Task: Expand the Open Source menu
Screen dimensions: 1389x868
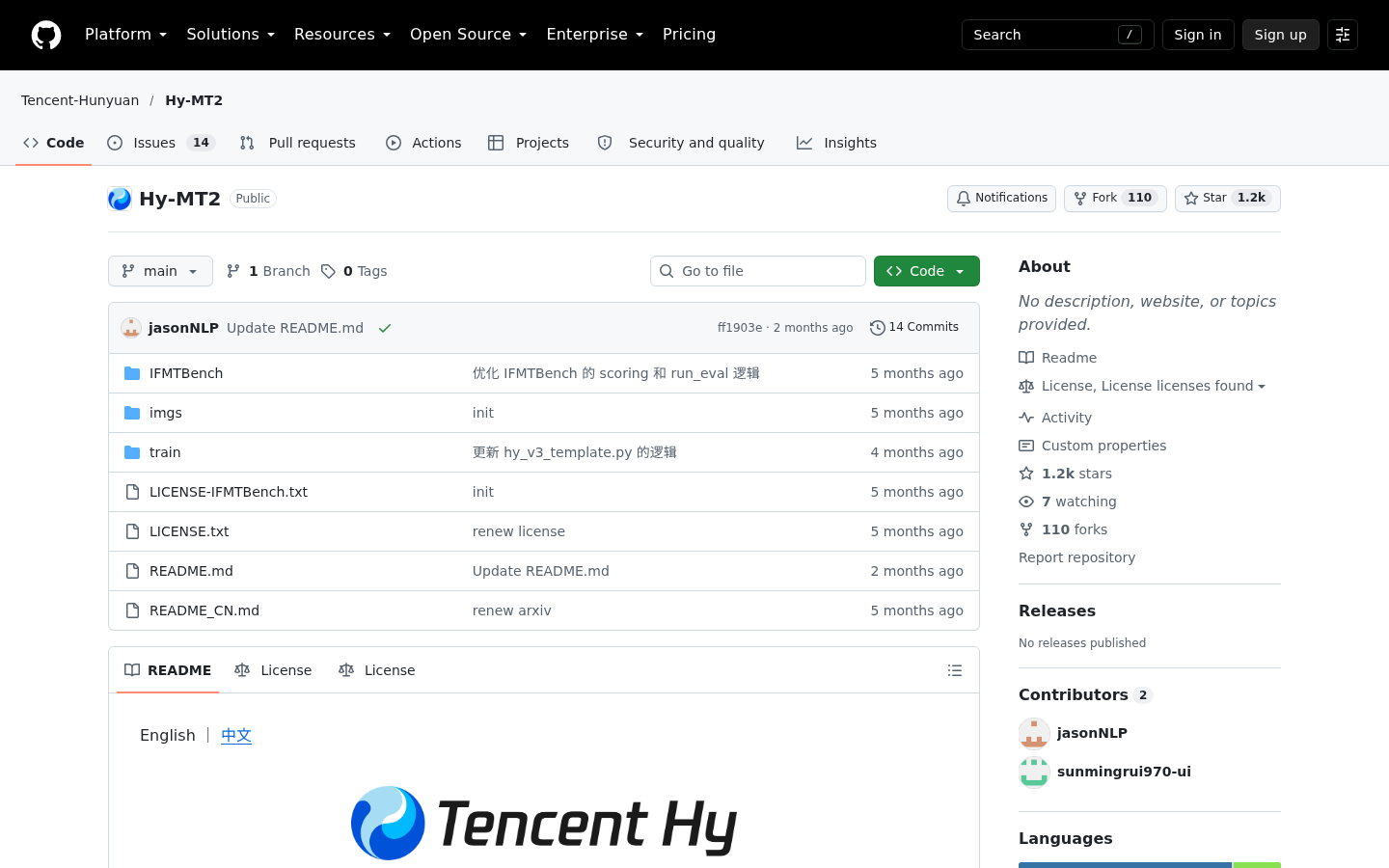Action: click(x=468, y=35)
